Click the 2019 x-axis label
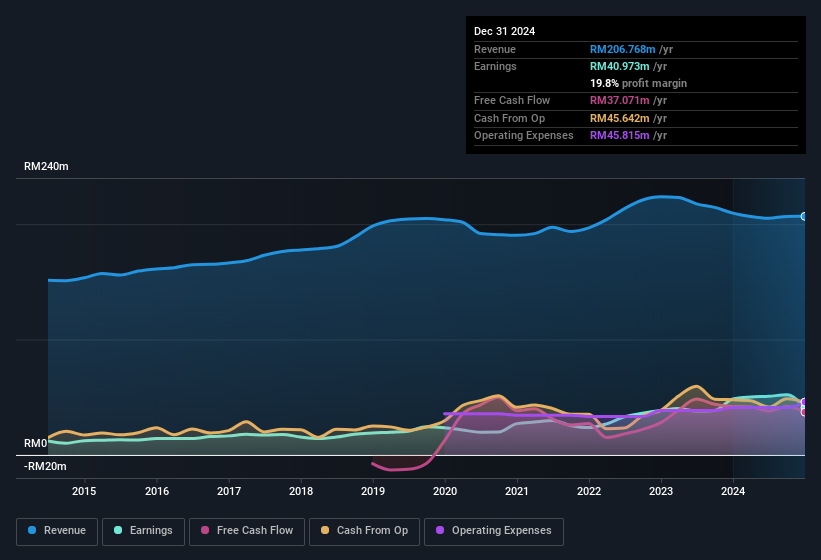 [373, 491]
